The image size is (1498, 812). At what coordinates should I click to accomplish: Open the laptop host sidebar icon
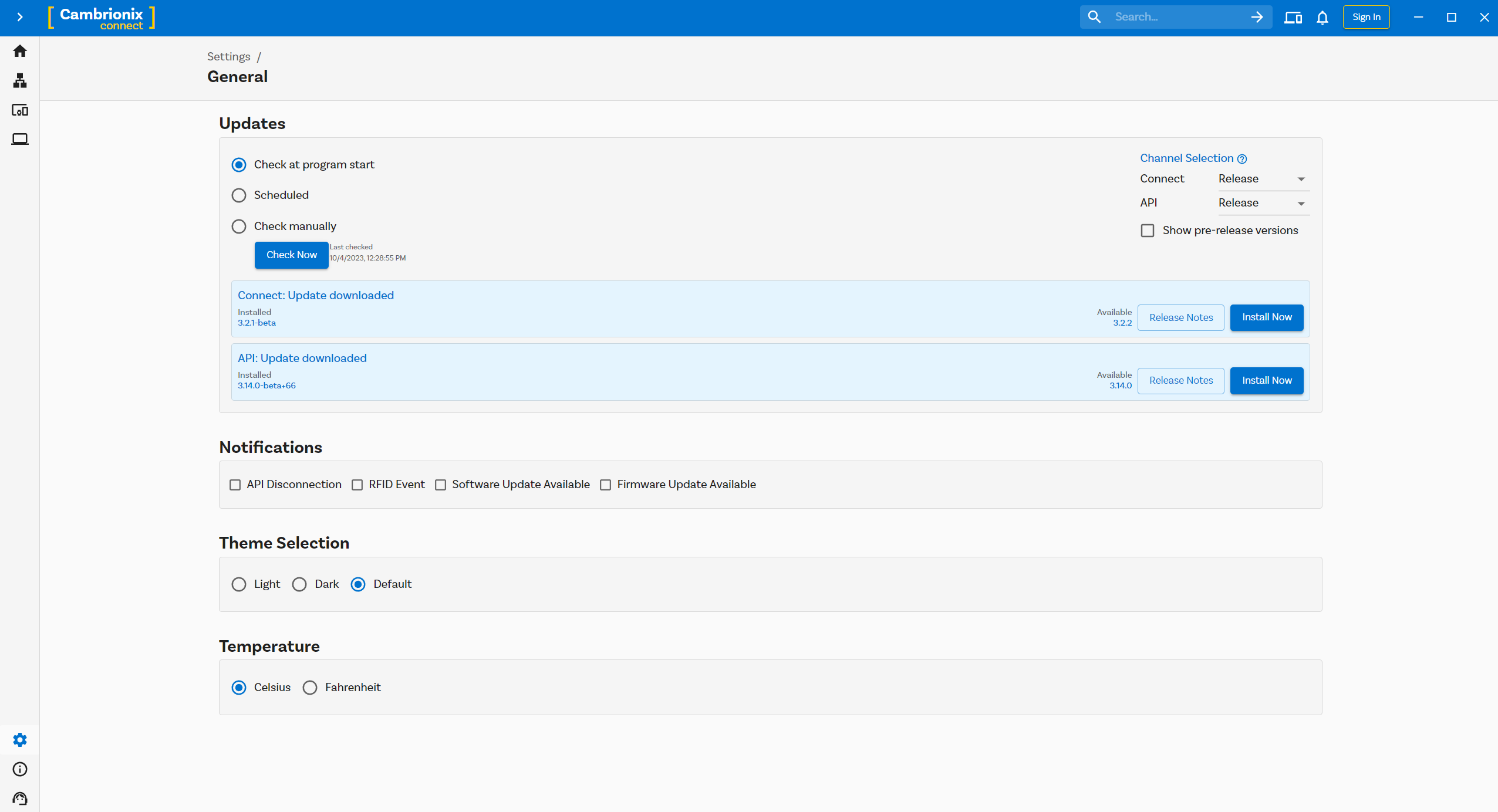click(20, 139)
